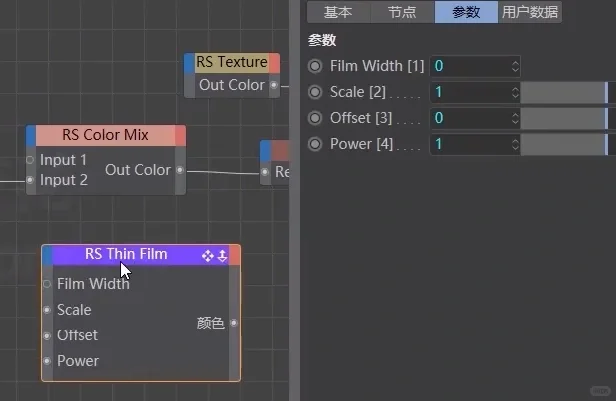Select the 参数 tab
The image size is (616, 401).
[466, 12]
